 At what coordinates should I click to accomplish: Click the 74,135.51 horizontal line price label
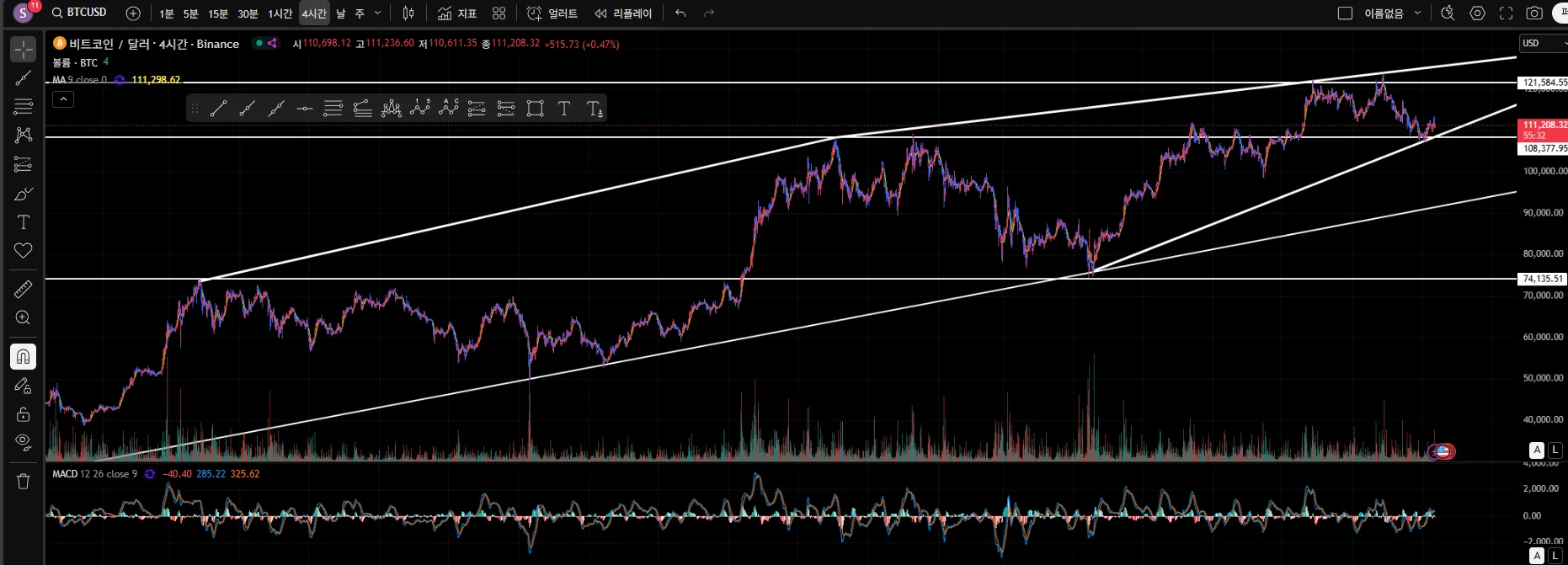pos(1543,279)
